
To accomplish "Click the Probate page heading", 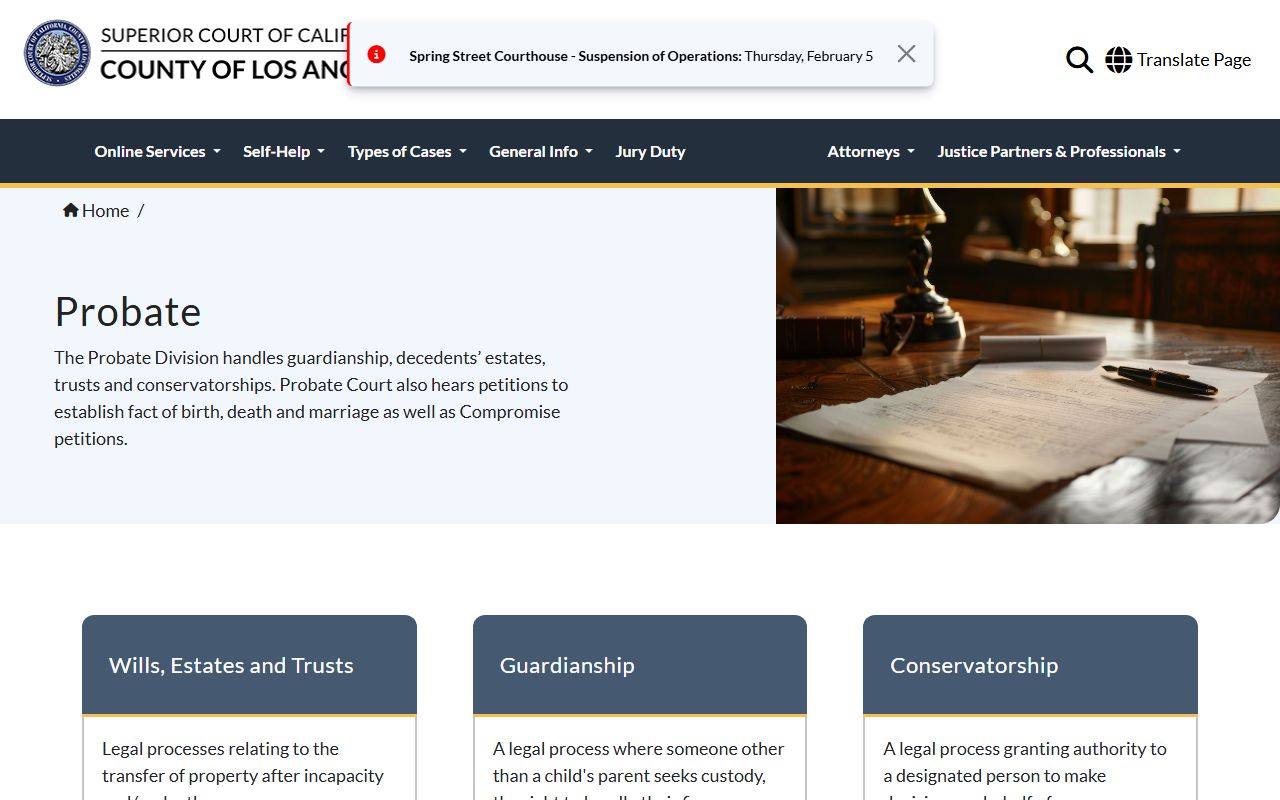I will pos(128,312).
